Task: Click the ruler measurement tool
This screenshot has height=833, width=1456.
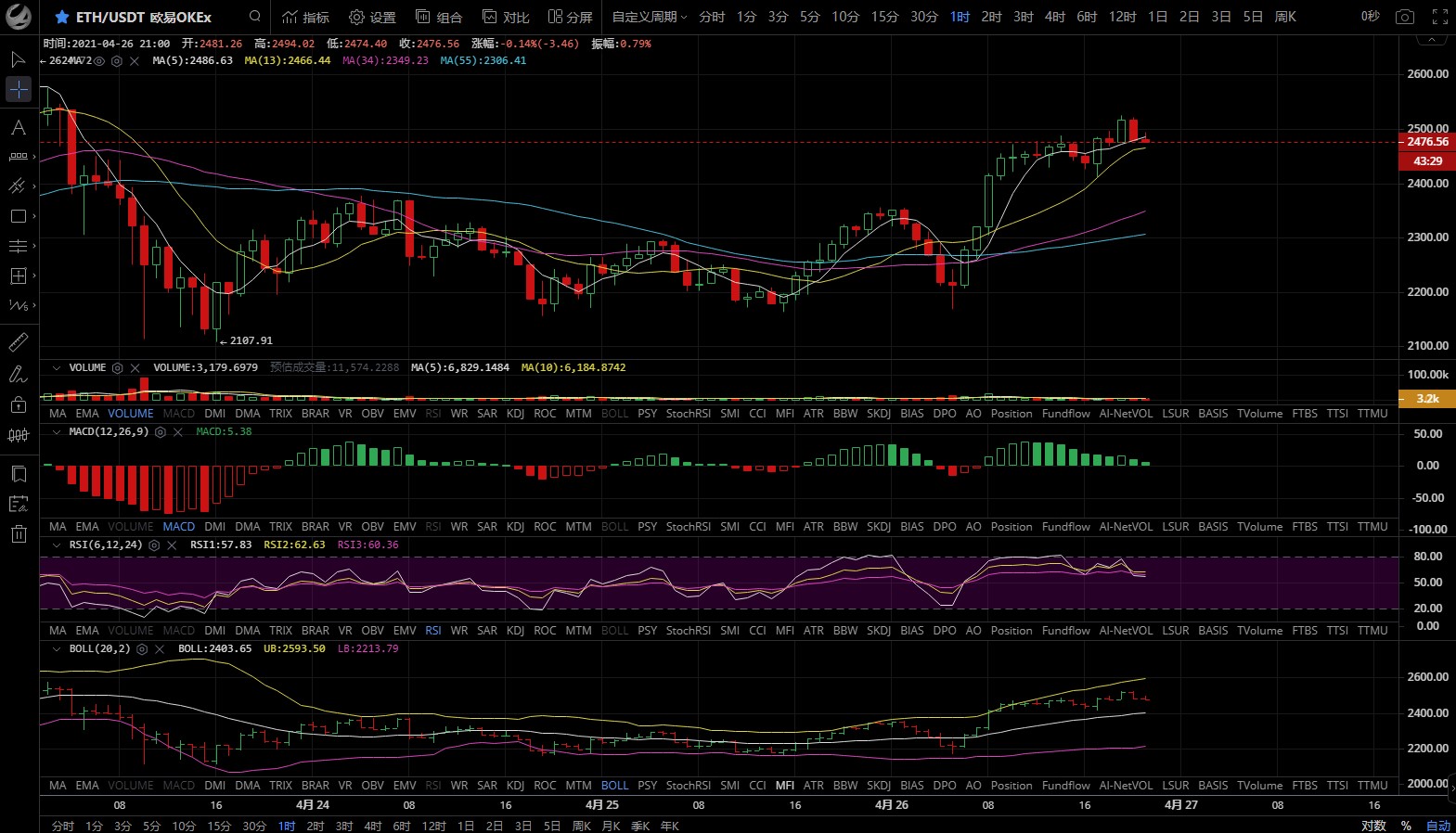Action: (x=18, y=342)
